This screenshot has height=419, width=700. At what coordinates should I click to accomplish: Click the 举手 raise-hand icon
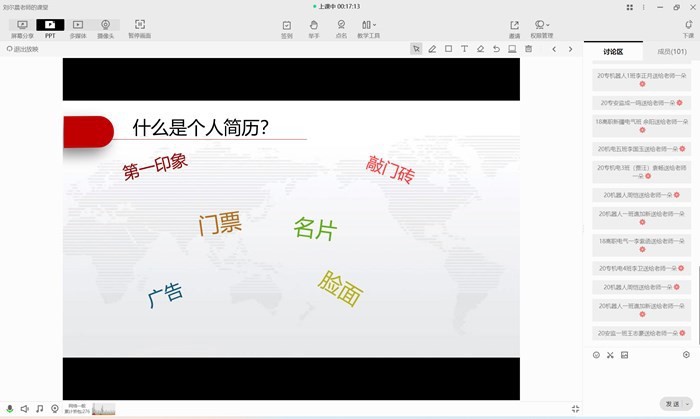click(314, 27)
